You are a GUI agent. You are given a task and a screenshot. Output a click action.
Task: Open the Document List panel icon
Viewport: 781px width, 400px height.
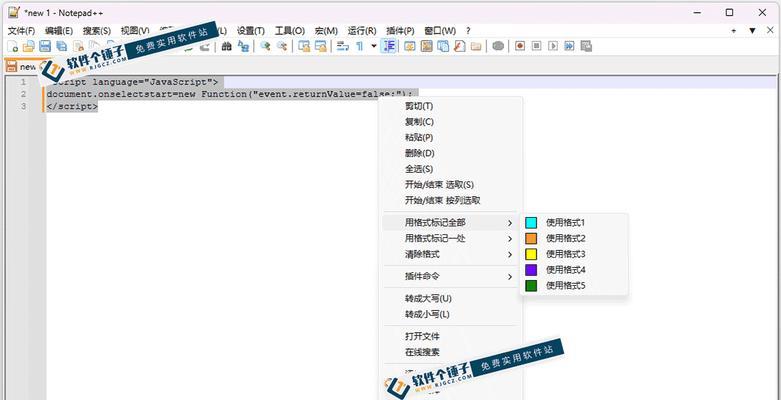tap(443, 46)
